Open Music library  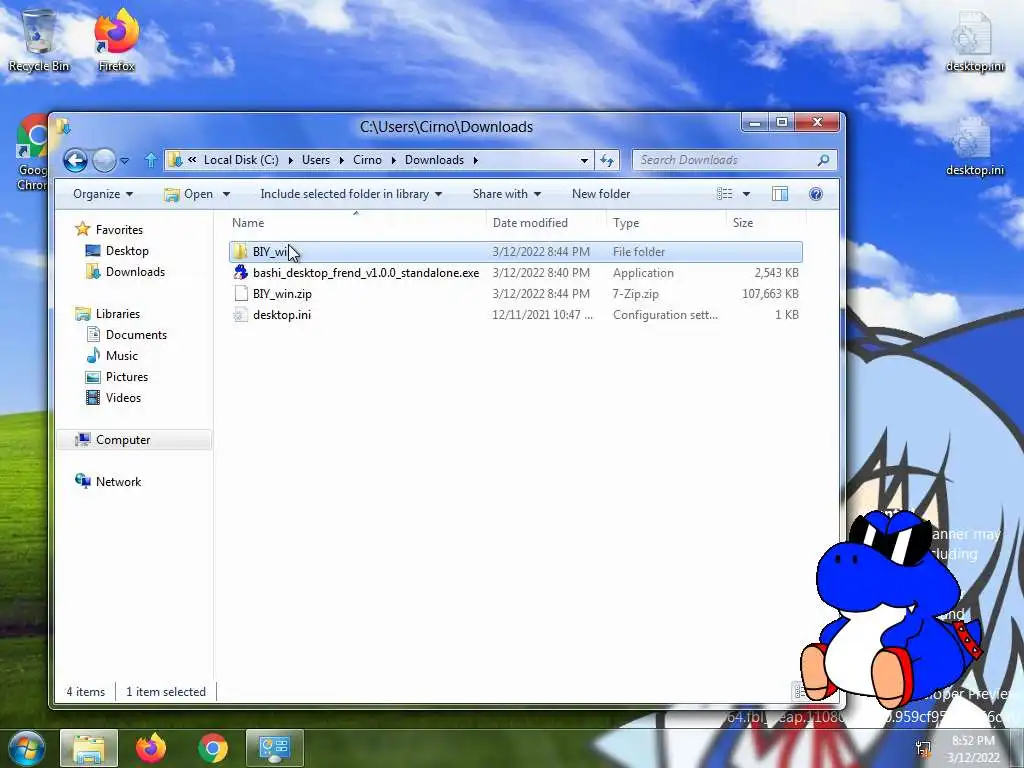point(121,356)
